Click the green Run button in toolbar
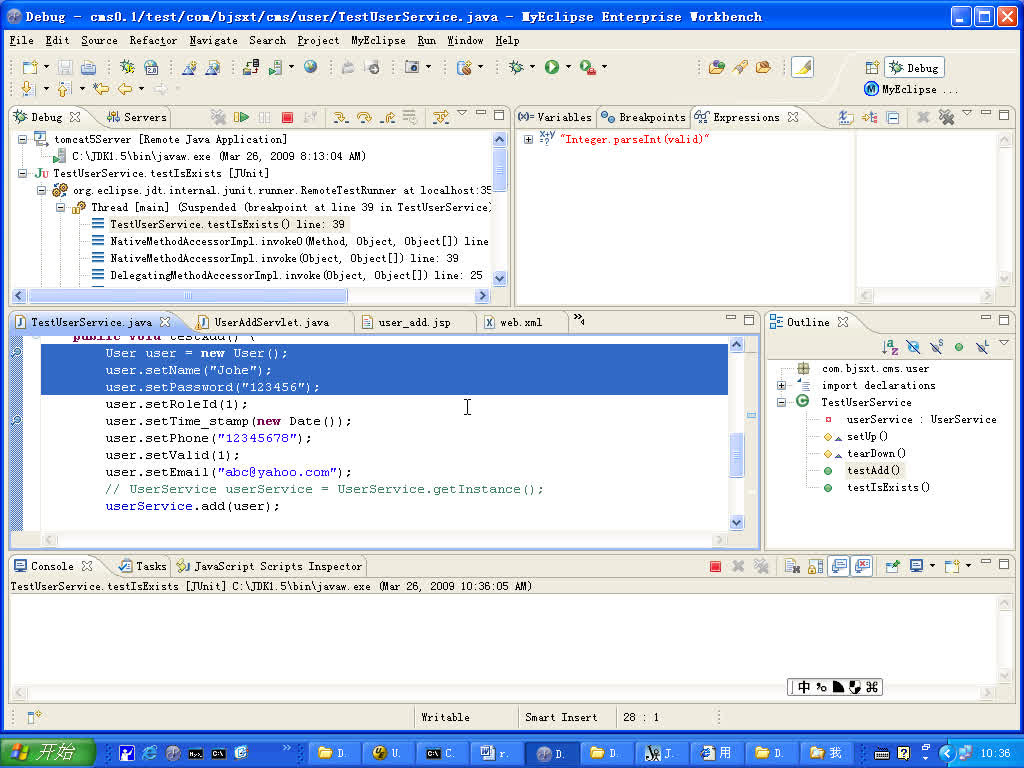This screenshot has width=1024, height=768. [x=552, y=67]
